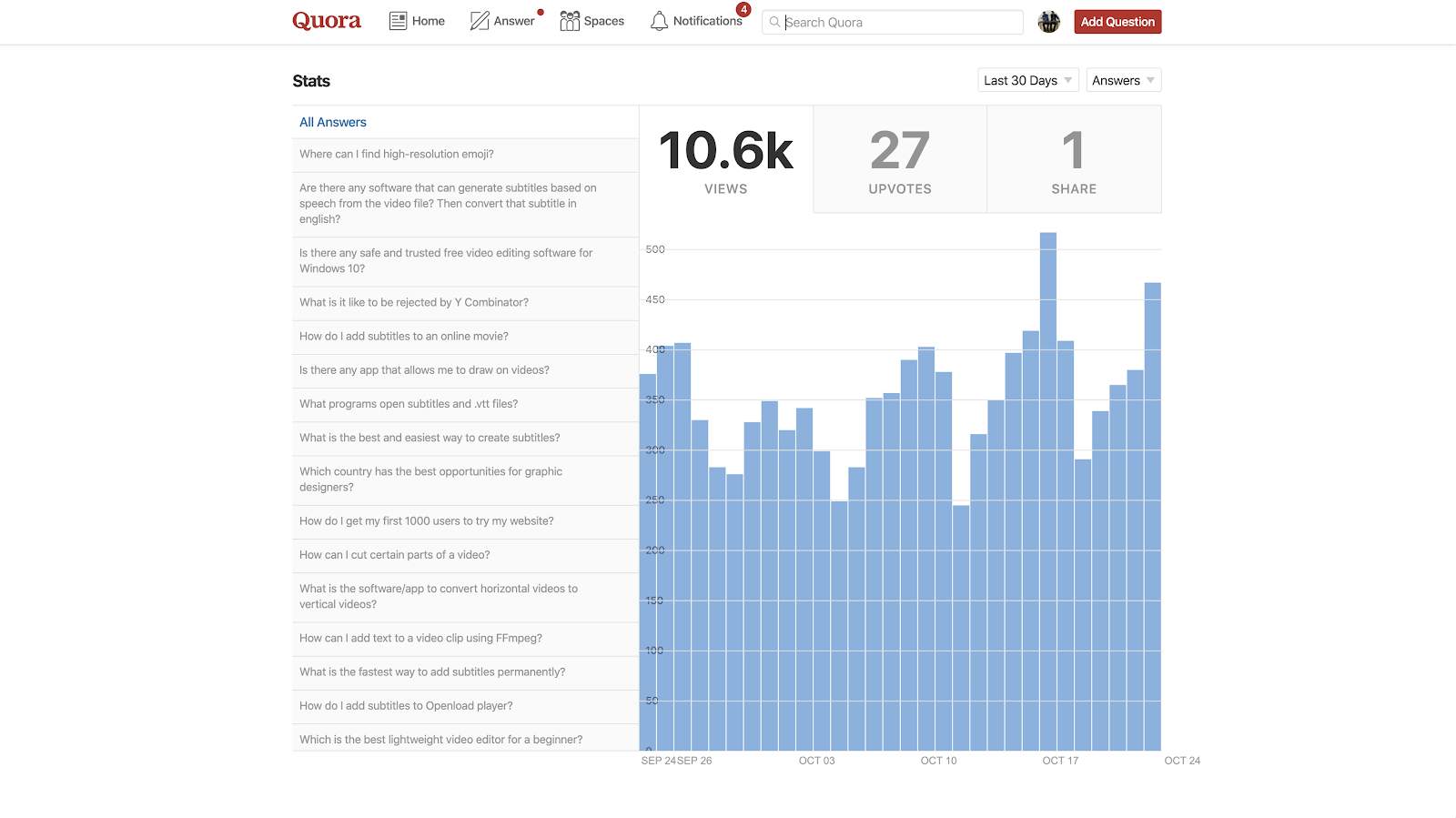
Task: Click the tallest bar in the views chart
Action: [1048, 491]
